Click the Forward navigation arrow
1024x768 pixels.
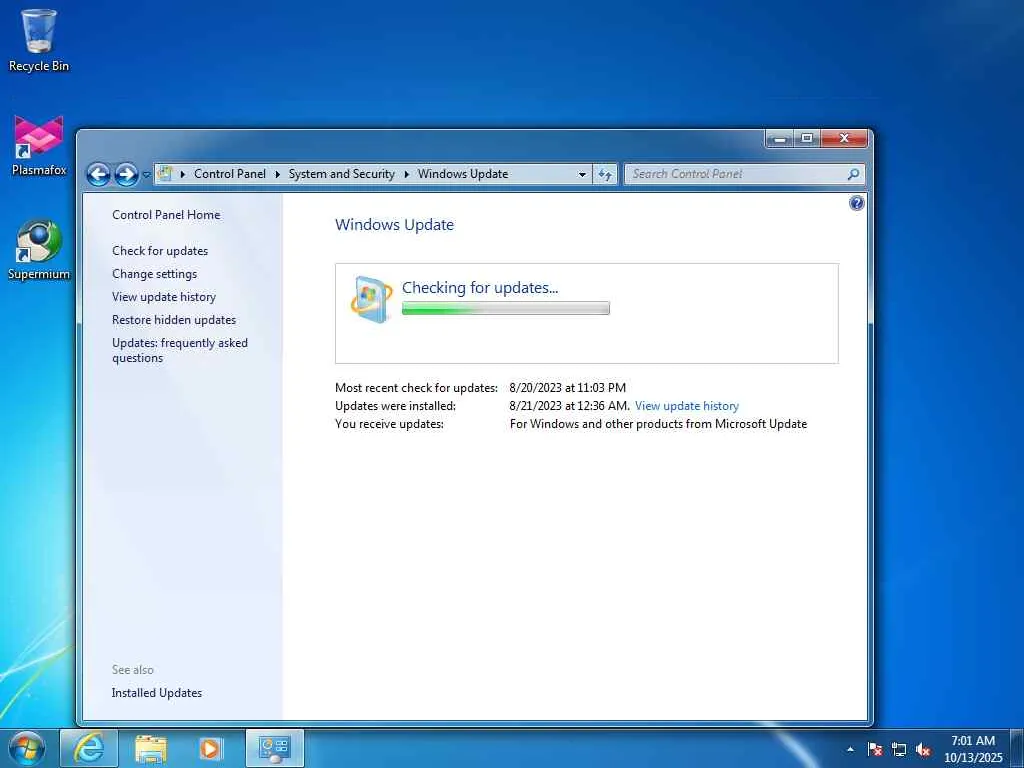coord(126,174)
